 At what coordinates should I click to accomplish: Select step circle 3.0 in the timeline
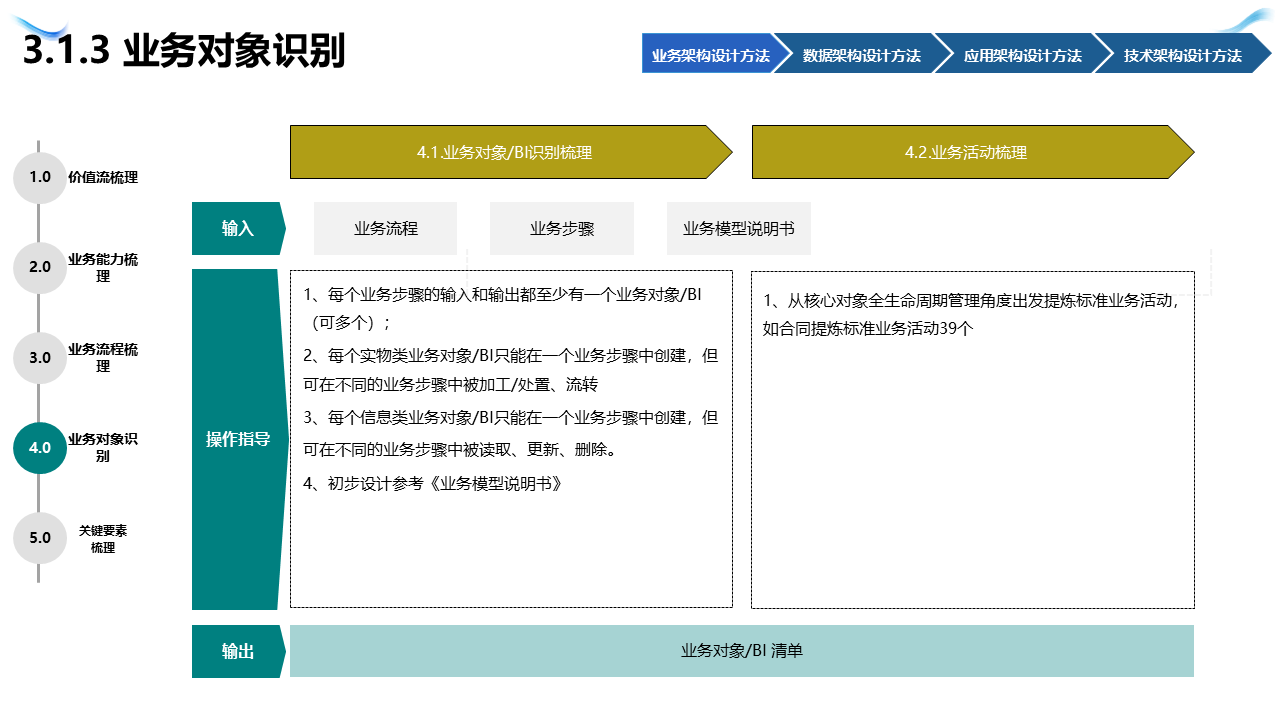(x=40, y=357)
